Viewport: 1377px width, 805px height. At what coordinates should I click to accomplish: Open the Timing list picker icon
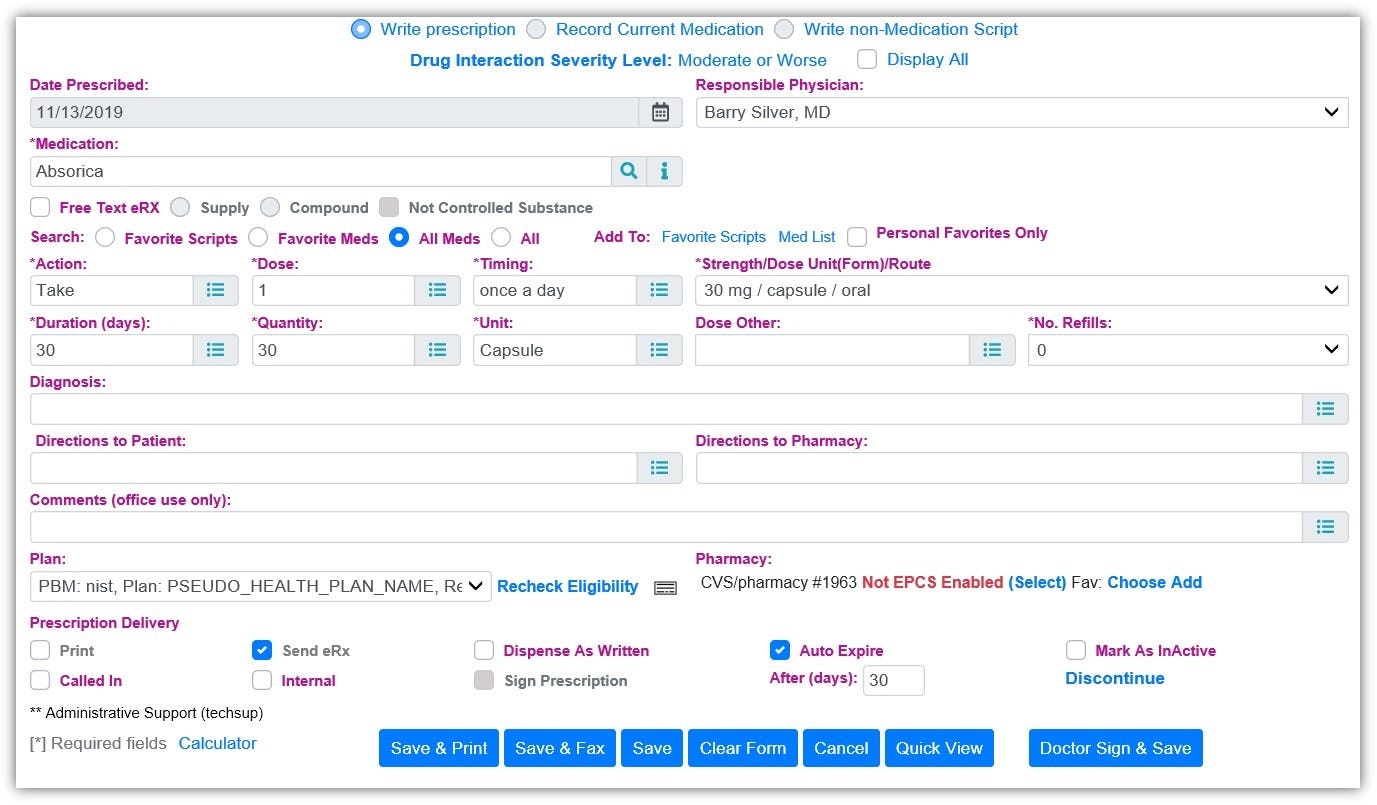coord(659,290)
